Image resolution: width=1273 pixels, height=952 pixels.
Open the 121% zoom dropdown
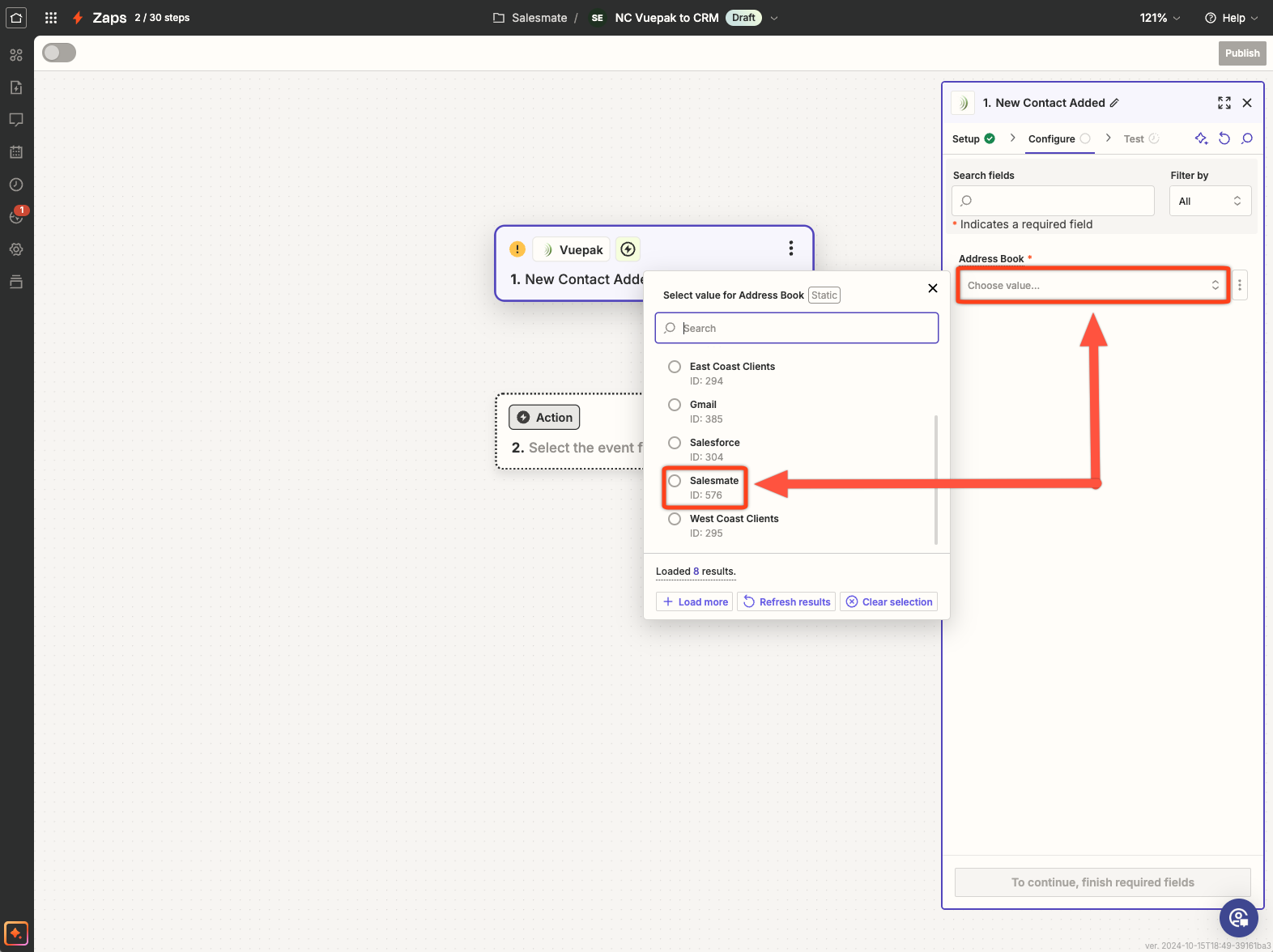pos(1160,18)
